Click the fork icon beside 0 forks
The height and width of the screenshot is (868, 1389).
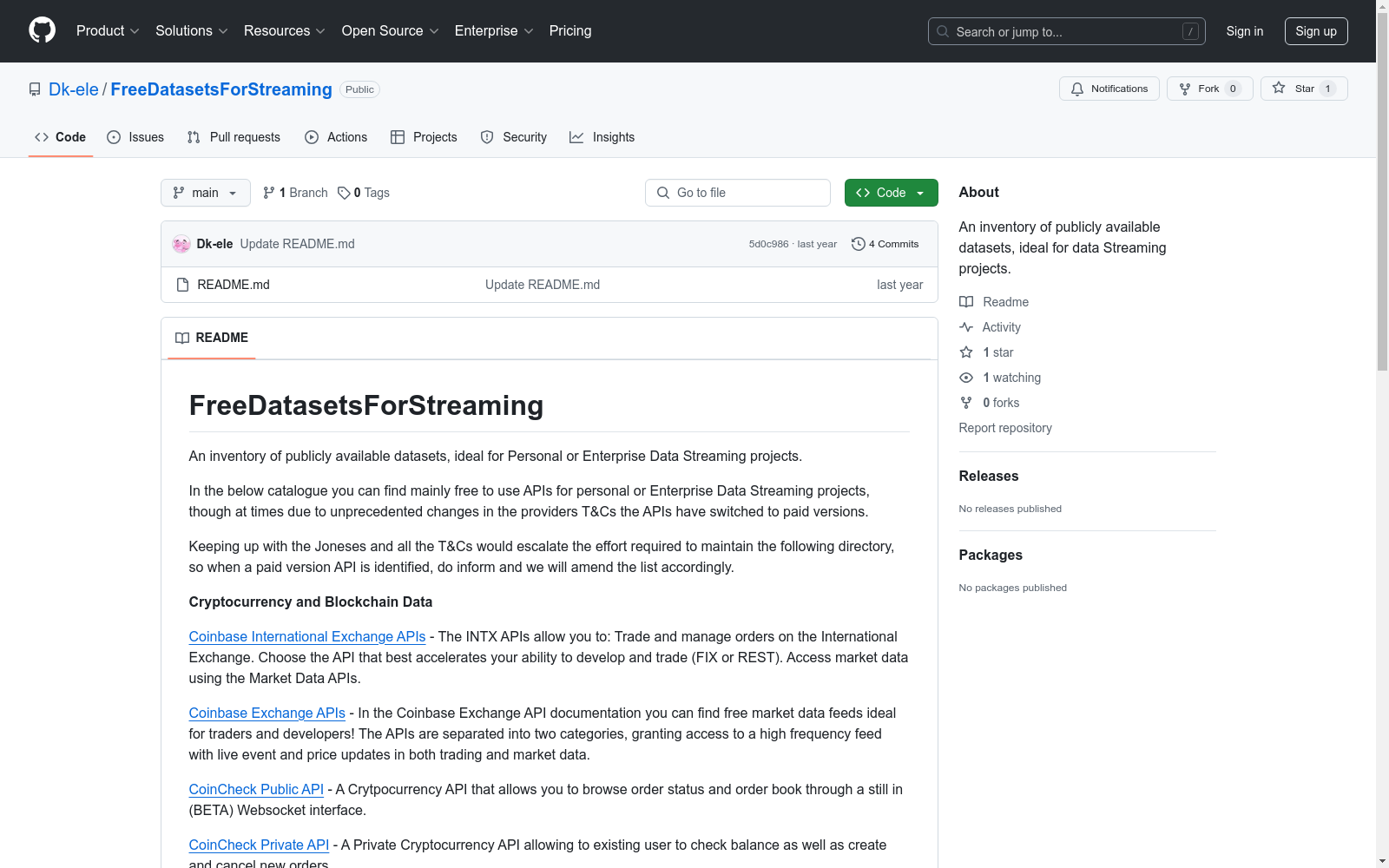pyautogui.click(x=966, y=403)
